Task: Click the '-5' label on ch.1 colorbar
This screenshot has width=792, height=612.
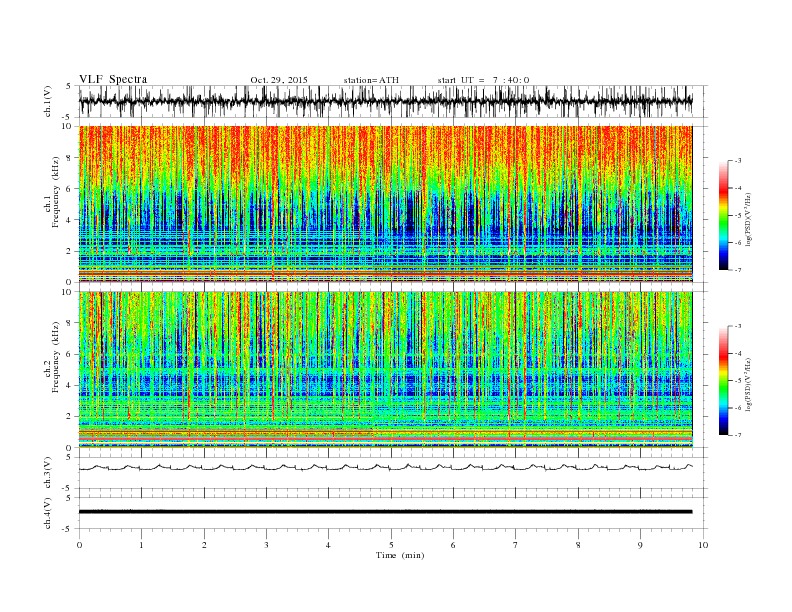Action: [x=738, y=216]
